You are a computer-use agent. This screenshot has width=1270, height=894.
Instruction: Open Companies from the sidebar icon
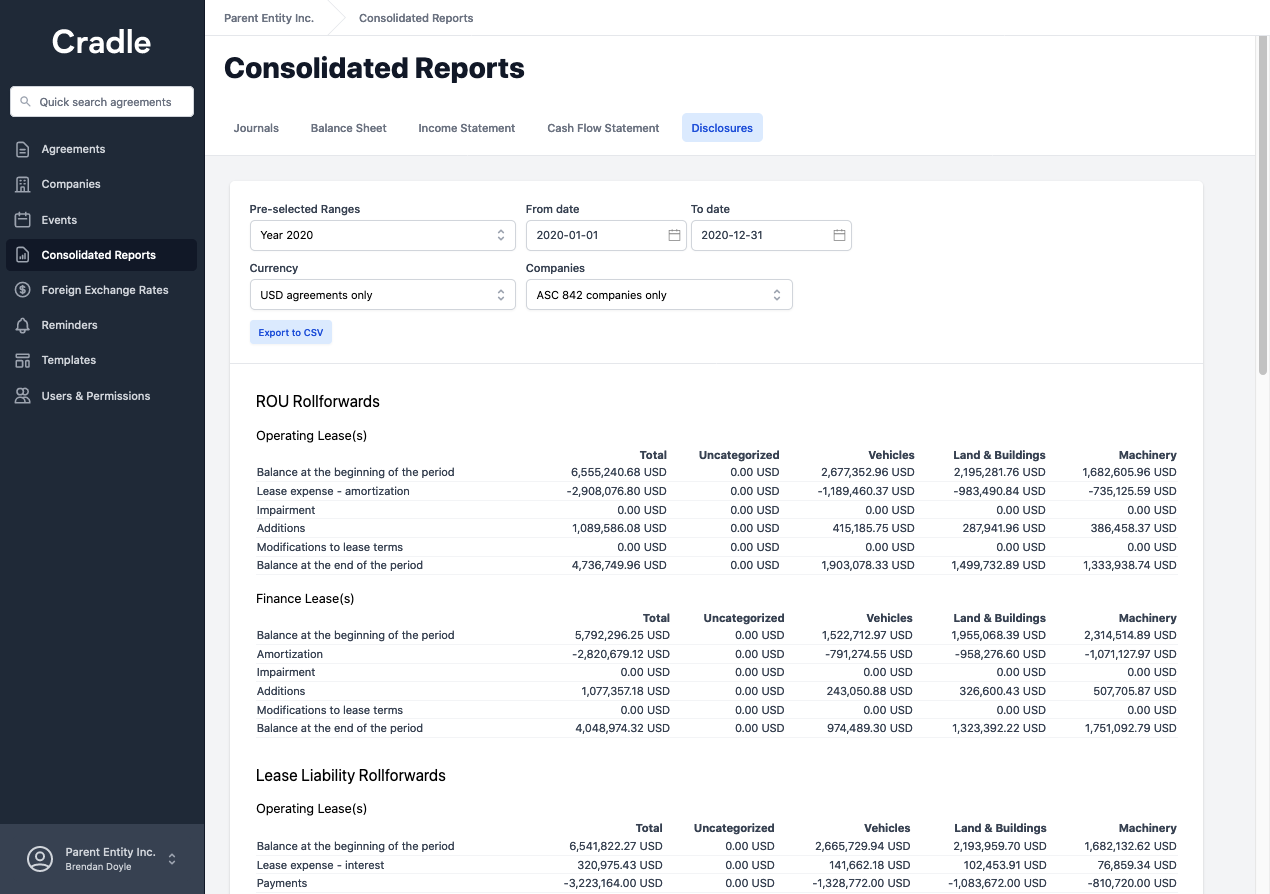tap(22, 184)
